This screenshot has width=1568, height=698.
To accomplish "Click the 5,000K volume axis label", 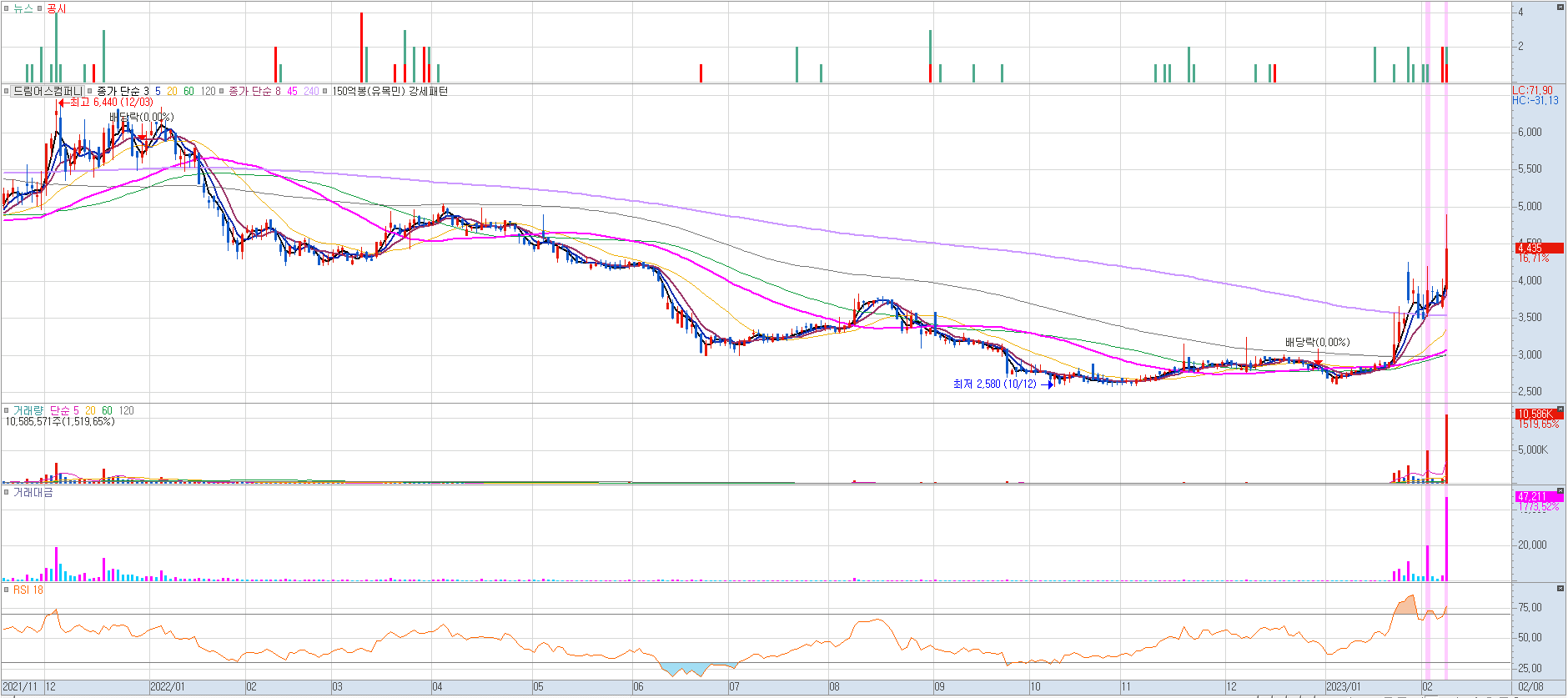I will (1532, 450).
